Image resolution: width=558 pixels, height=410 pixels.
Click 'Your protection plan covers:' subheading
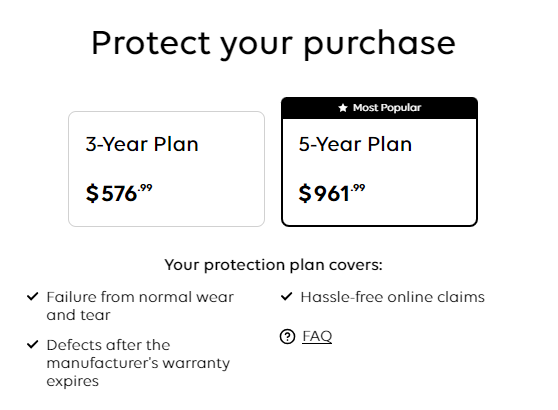pyautogui.click(x=273, y=265)
